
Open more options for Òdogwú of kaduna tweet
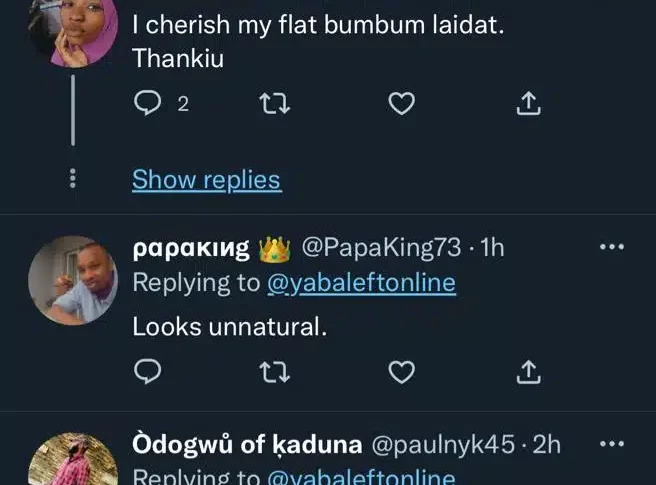coord(611,444)
